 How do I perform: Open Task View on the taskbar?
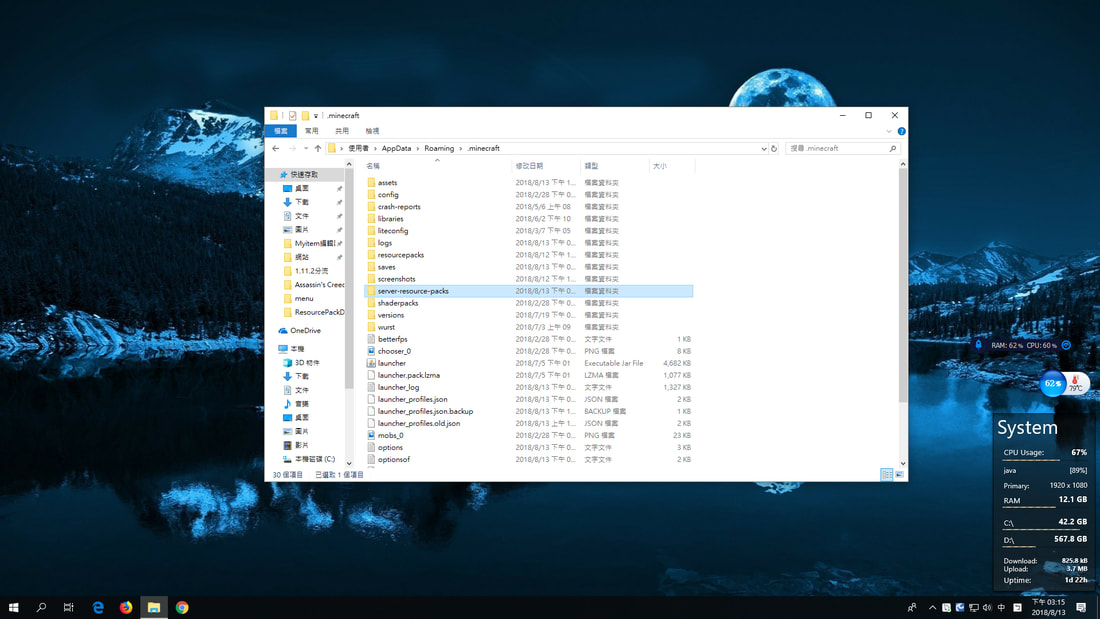tap(68, 607)
